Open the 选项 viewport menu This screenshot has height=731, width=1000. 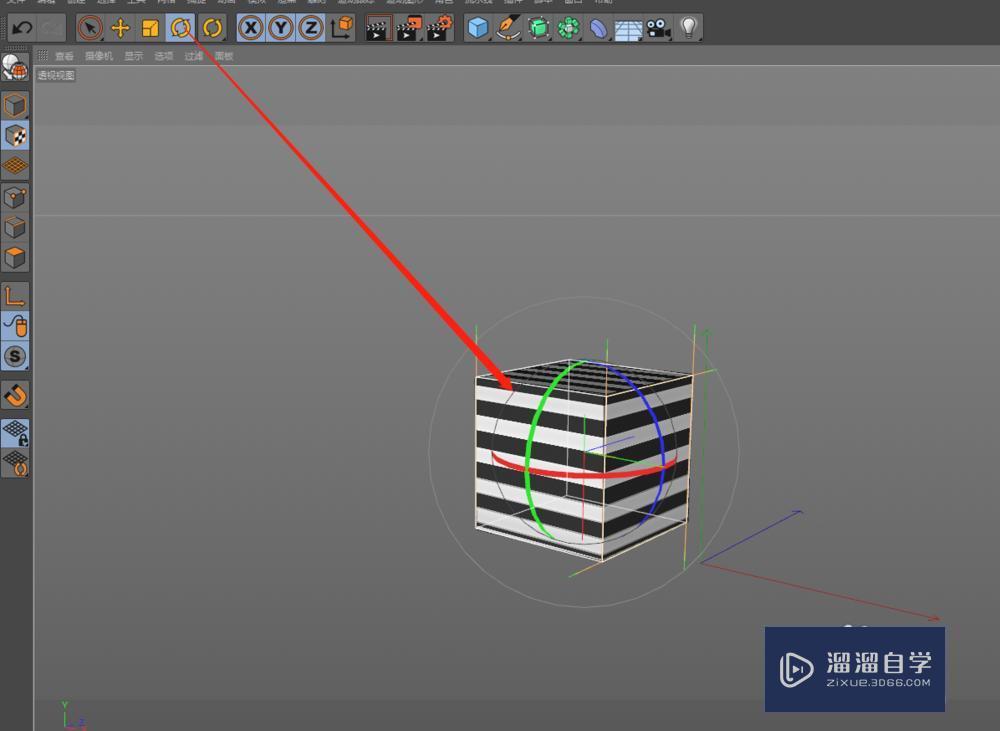coord(164,56)
